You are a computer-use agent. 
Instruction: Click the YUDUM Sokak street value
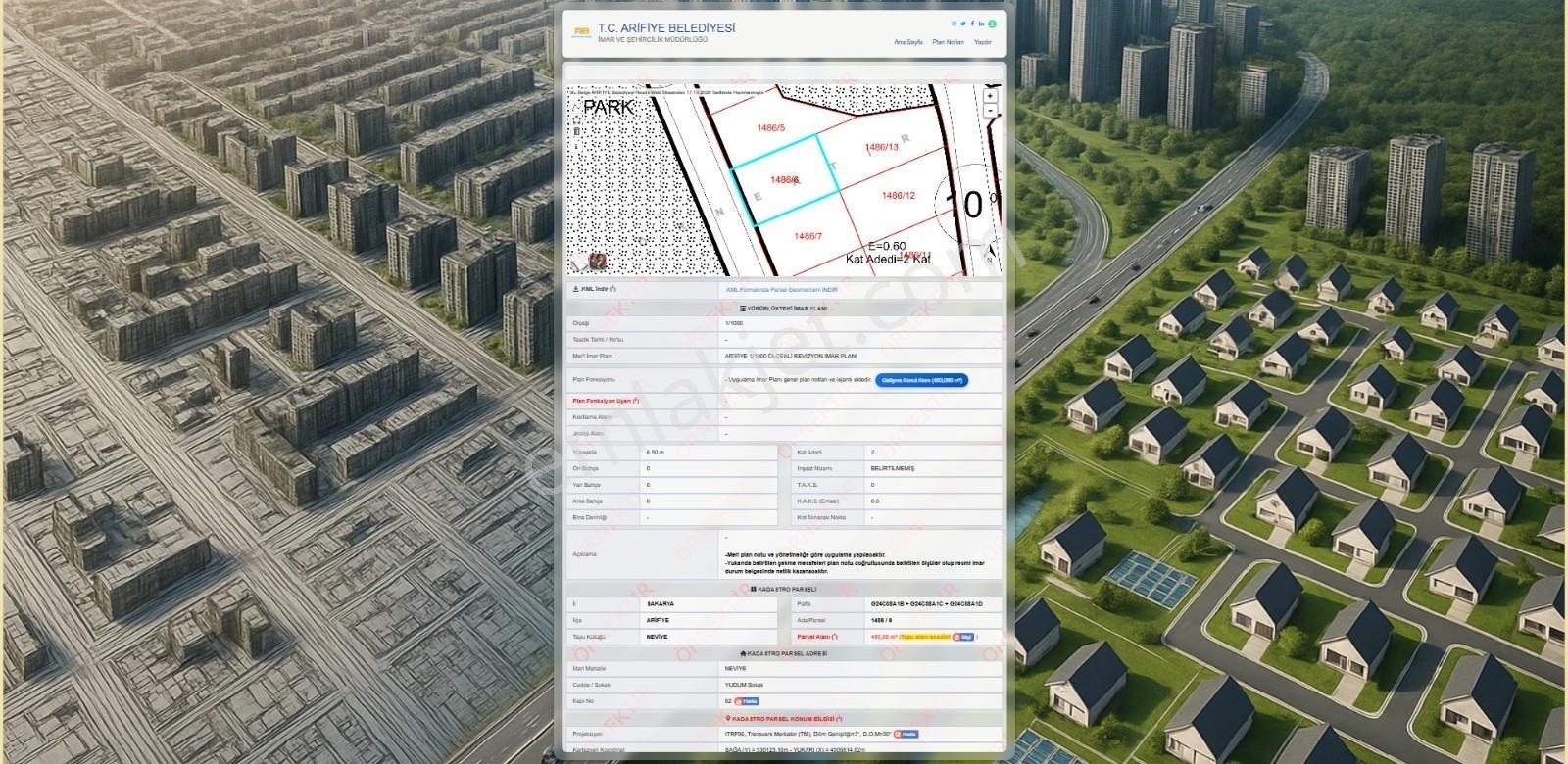pyautogui.click(x=744, y=685)
